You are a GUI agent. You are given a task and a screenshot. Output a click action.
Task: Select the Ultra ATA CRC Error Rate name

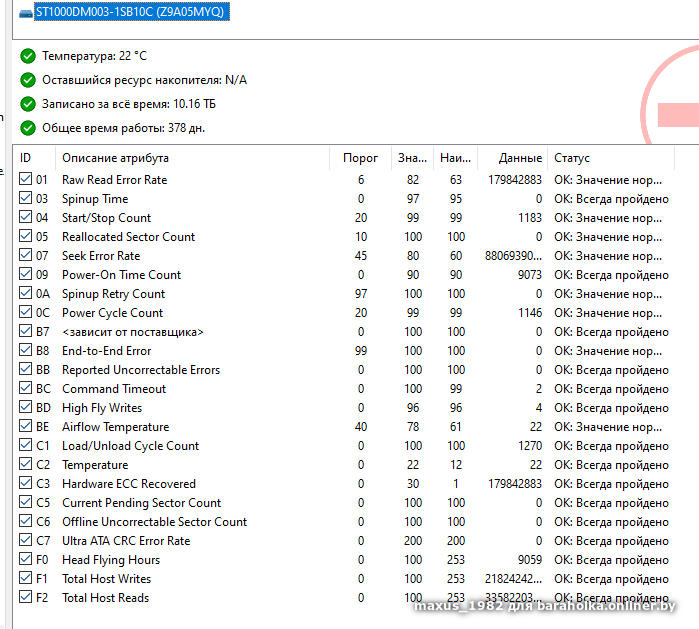click(x=126, y=541)
